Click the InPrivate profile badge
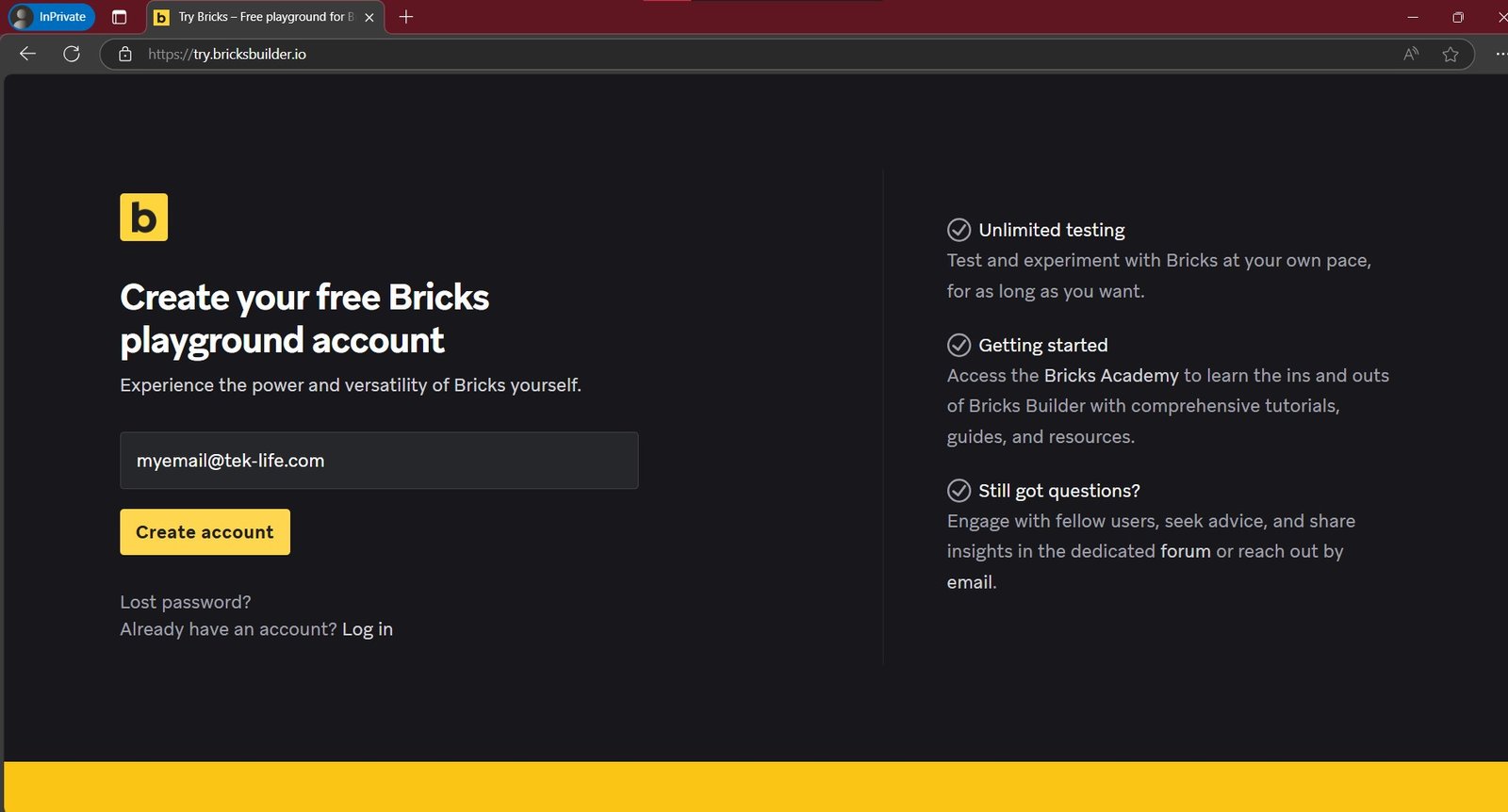Screen dimensions: 1508x812 tap(52, 17)
